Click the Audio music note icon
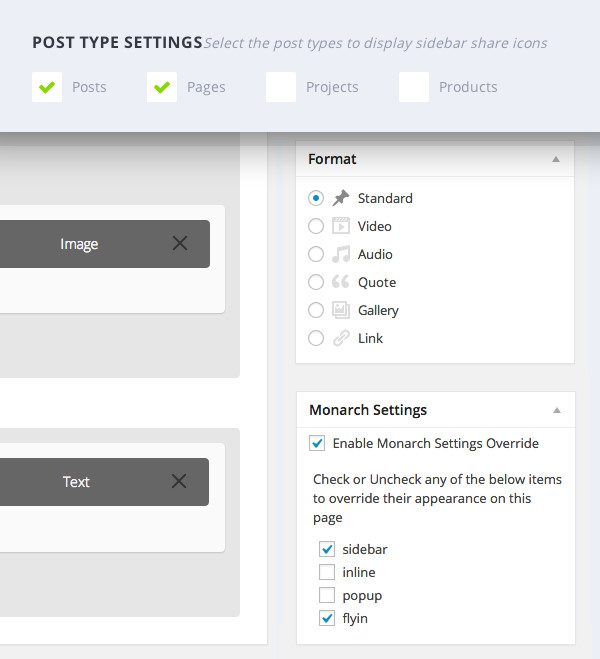The height and width of the screenshot is (659, 600). coord(341,254)
